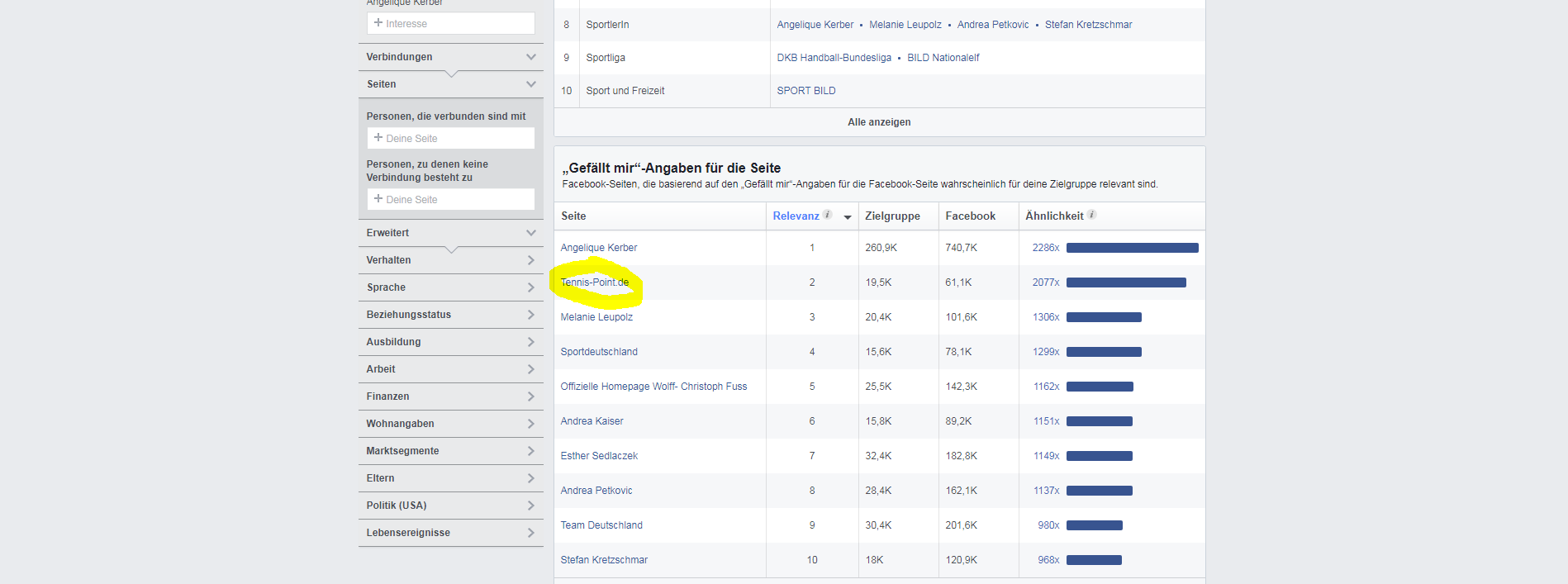
Task: Expand the Marktsegmente filter
Action: tap(451, 451)
